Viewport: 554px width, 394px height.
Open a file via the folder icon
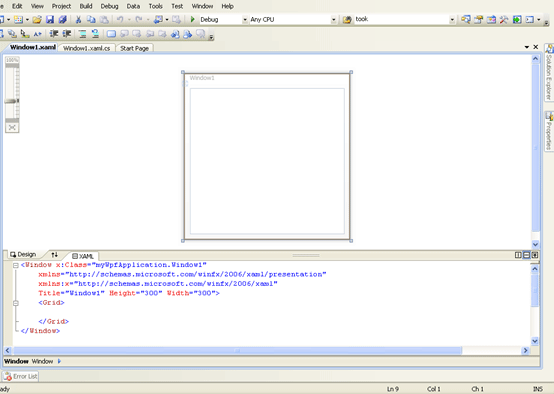pos(37,19)
